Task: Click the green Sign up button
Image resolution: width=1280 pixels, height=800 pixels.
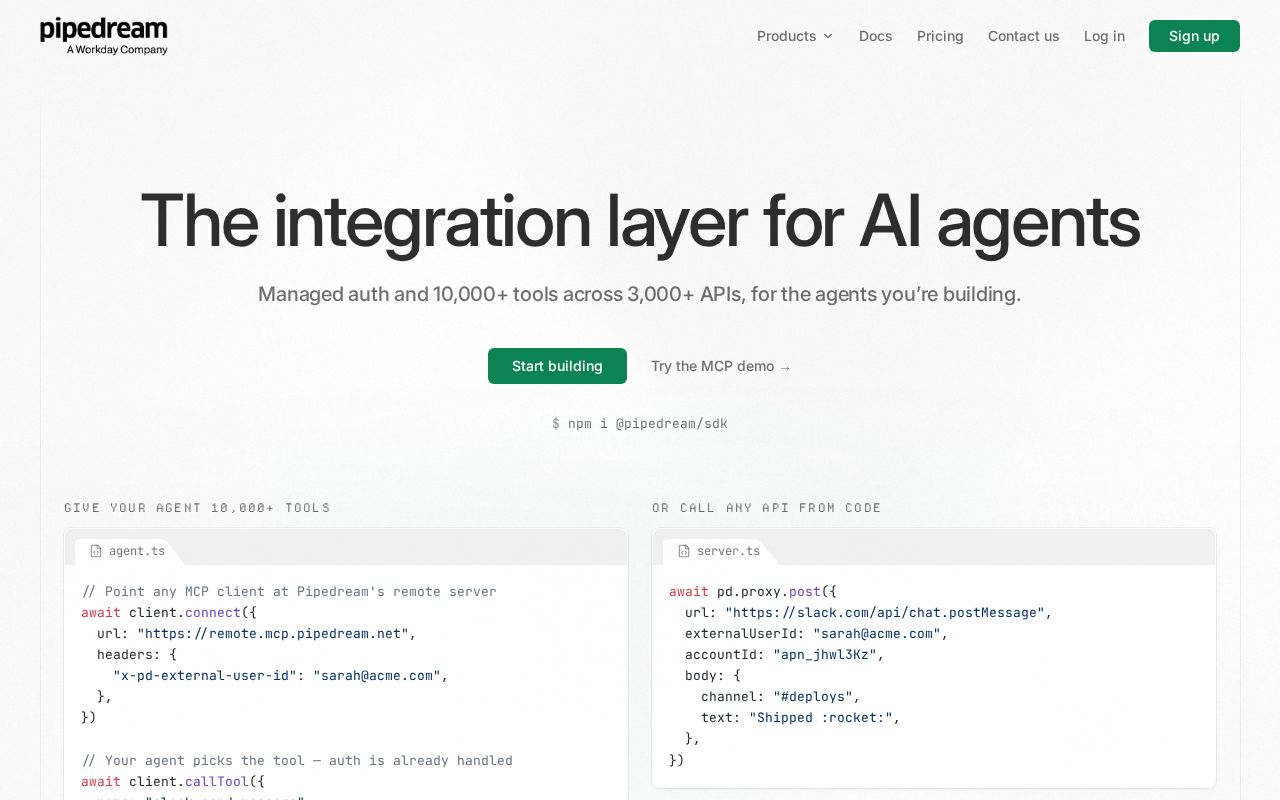Action: [1194, 36]
